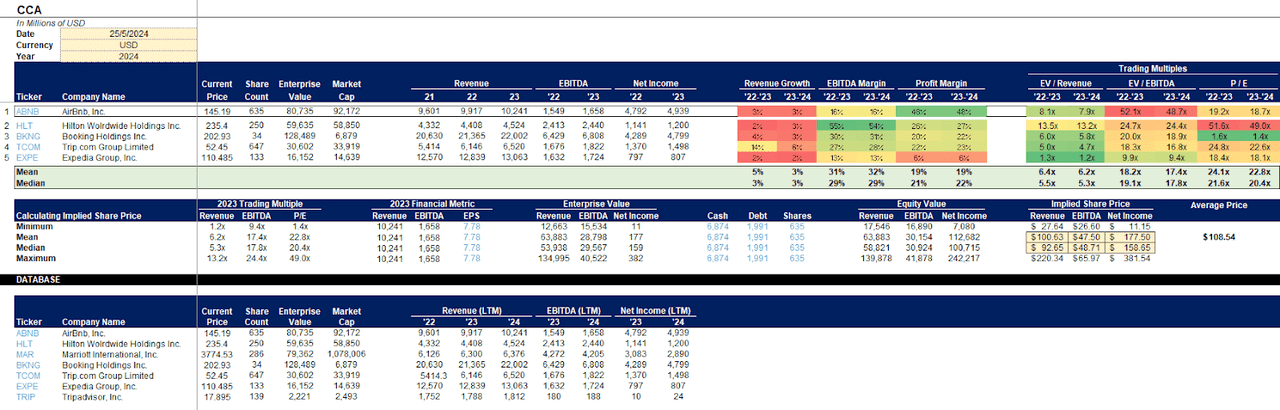The image size is (1280, 410).
Task: Click the Debt column header
Action: [756, 215]
